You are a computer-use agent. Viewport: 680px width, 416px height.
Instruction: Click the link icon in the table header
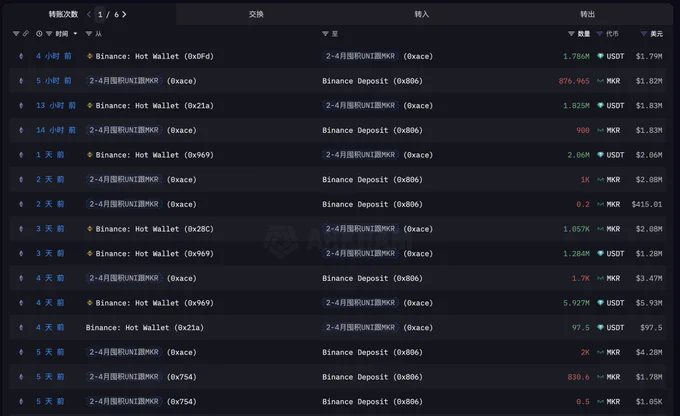[26, 33]
